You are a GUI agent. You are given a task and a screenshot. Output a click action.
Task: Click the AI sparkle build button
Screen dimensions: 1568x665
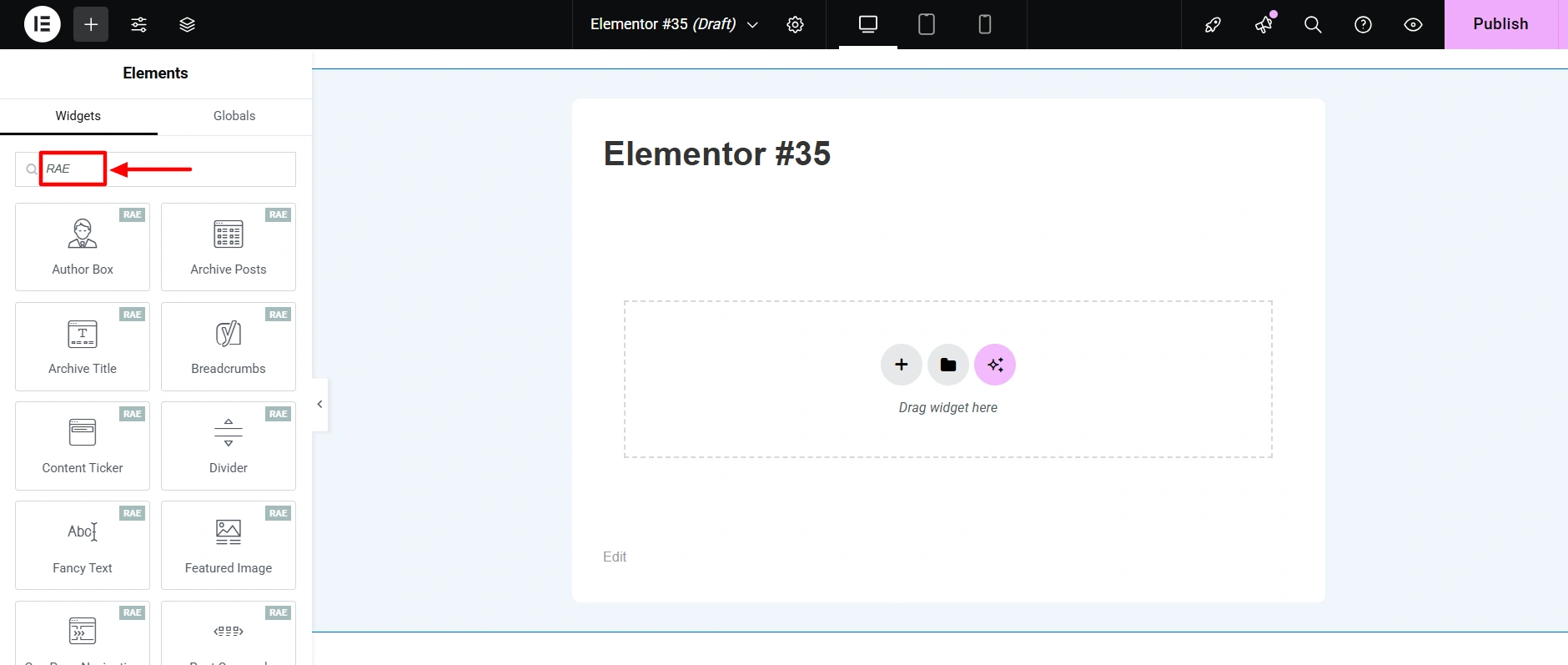pyautogui.click(x=995, y=365)
